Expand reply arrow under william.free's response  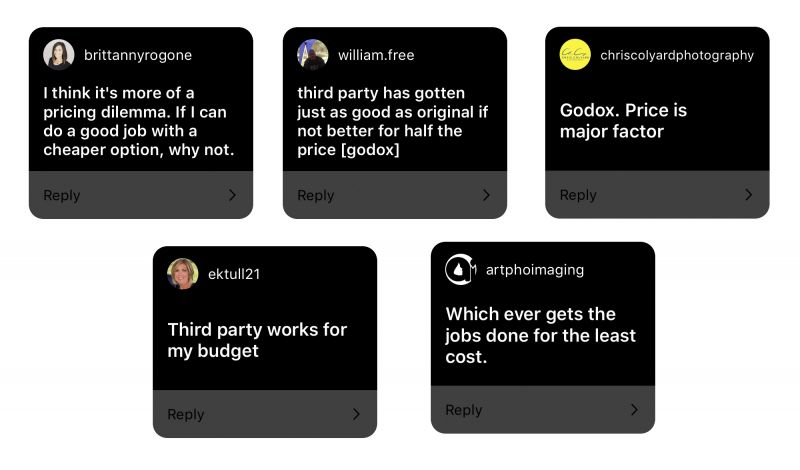(486, 195)
